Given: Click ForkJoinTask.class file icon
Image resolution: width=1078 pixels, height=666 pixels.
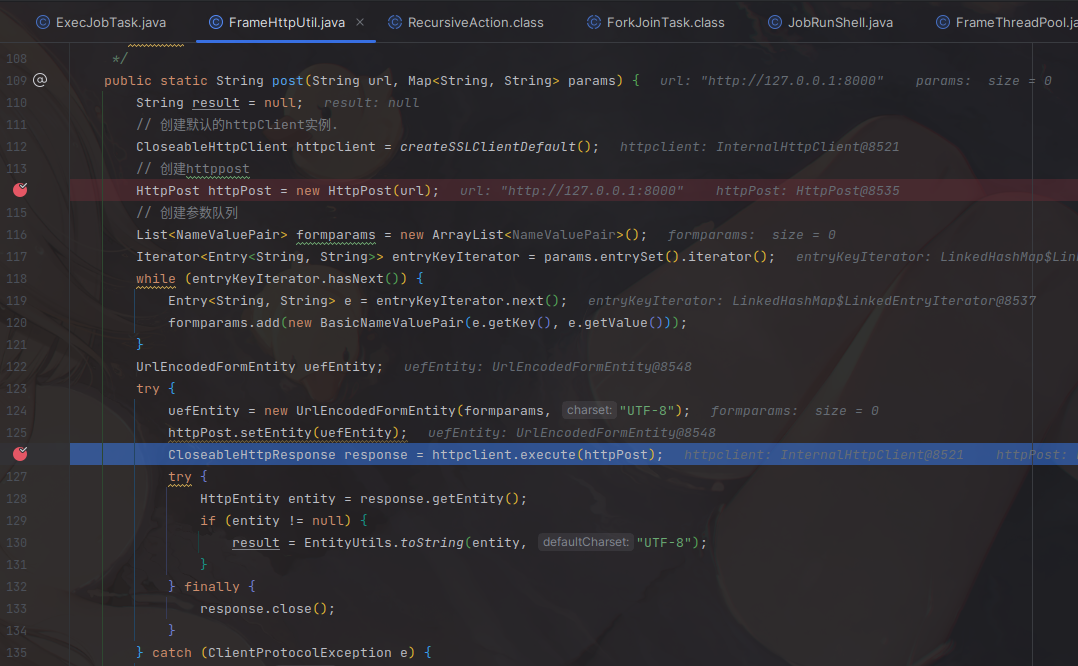Looking at the screenshot, I should coord(594,23).
